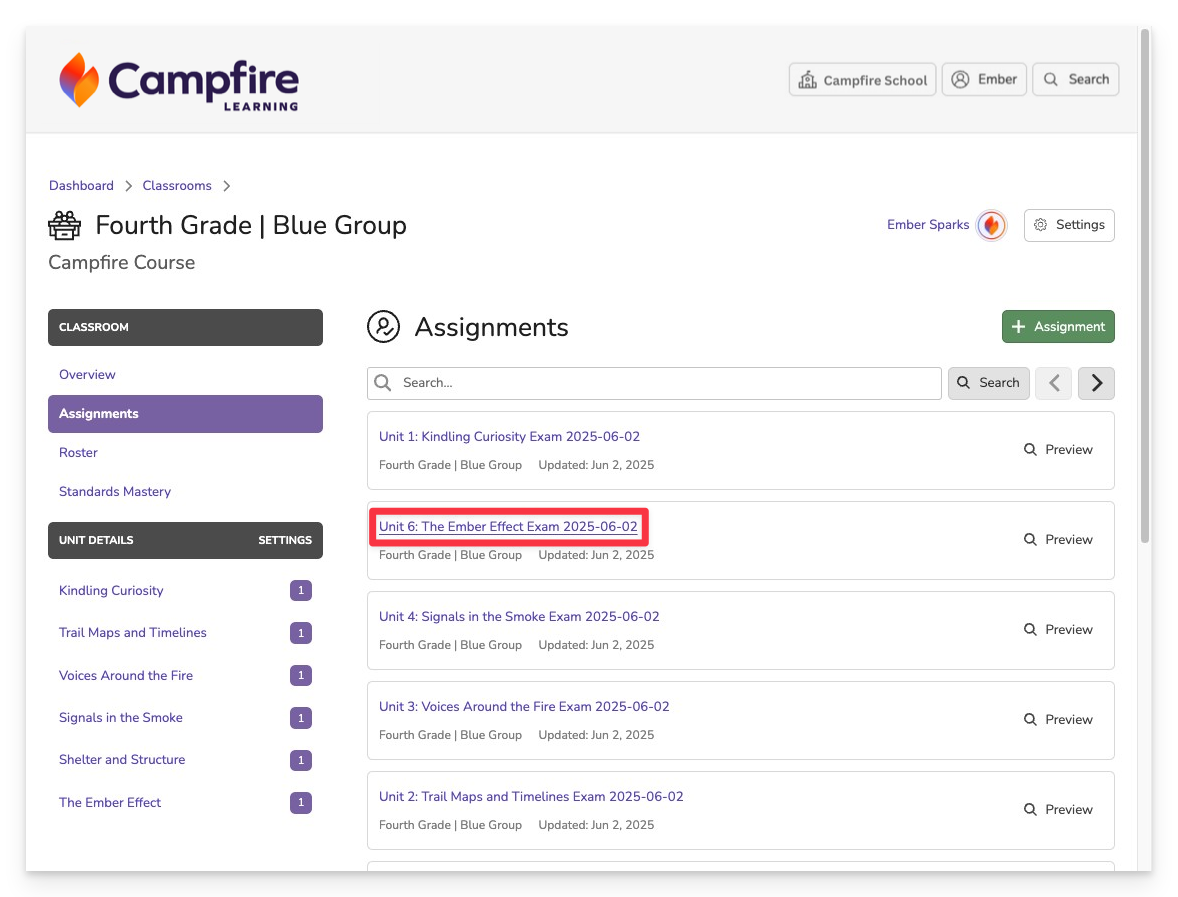Preview the Unit 2 Trail Maps exam

tap(1059, 809)
